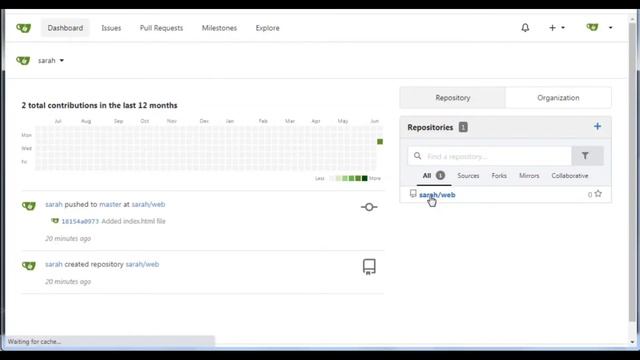Open commit 18154a0973
Image resolution: width=640 pixels, height=360 pixels.
(x=80, y=221)
